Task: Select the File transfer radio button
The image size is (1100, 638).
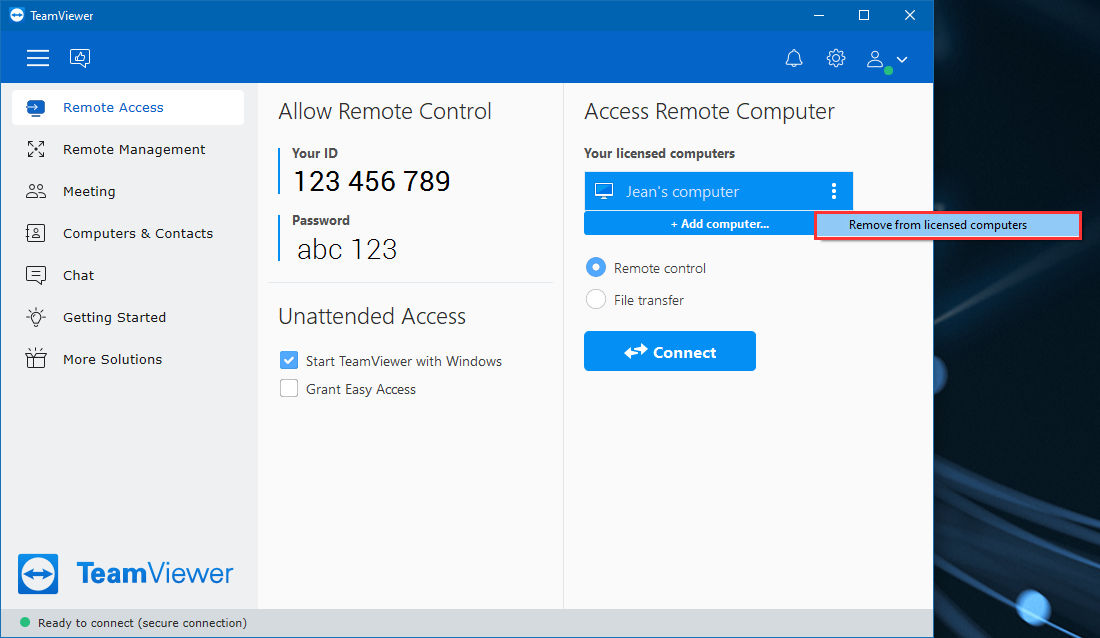Action: click(596, 299)
